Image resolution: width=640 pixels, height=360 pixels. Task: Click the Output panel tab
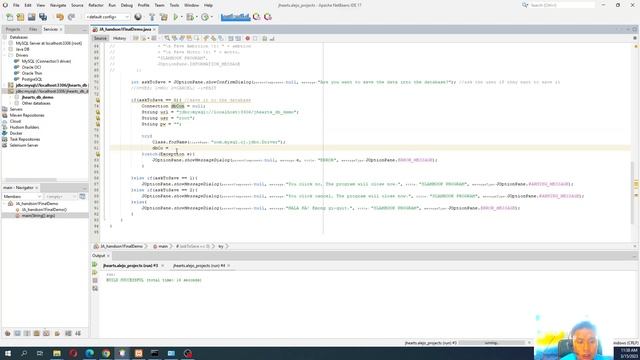98,256
